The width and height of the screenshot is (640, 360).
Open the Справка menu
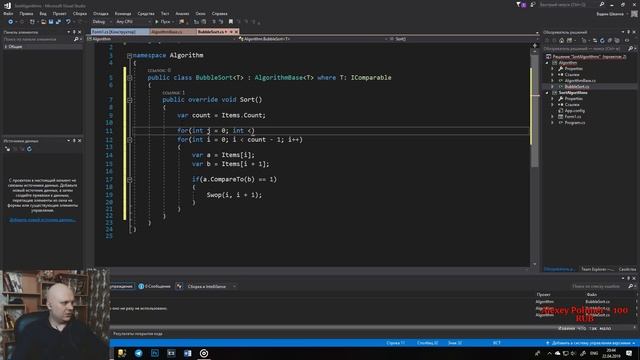point(220,13)
